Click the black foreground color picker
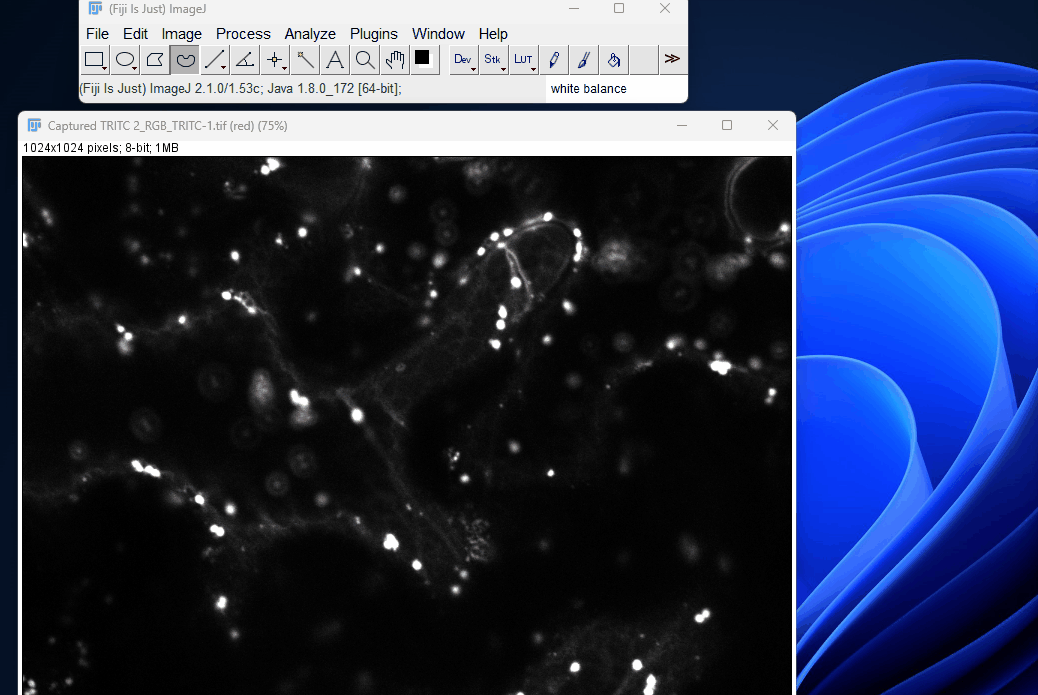Viewport: 1038px width, 695px height. click(x=422, y=58)
